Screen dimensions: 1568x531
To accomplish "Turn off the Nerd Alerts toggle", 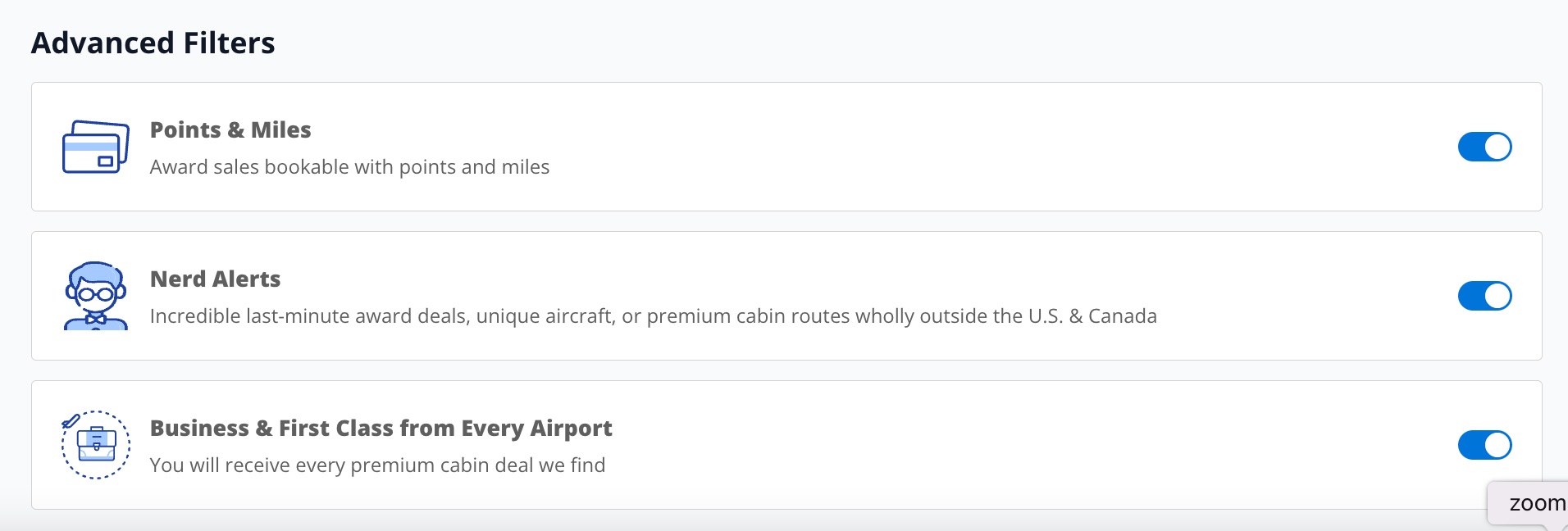I will coord(1485,296).
